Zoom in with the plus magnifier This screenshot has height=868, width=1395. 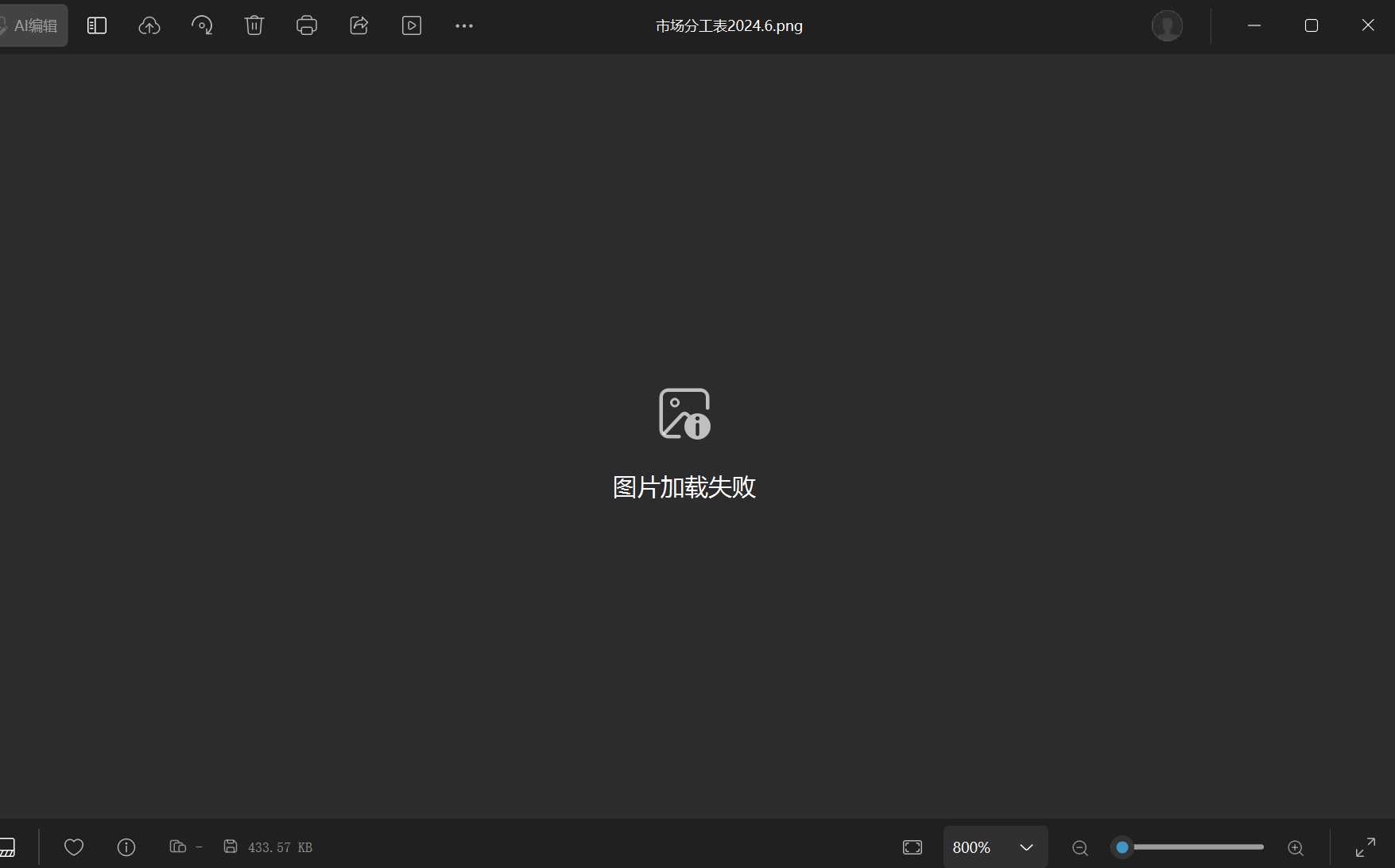click(1296, 847)
